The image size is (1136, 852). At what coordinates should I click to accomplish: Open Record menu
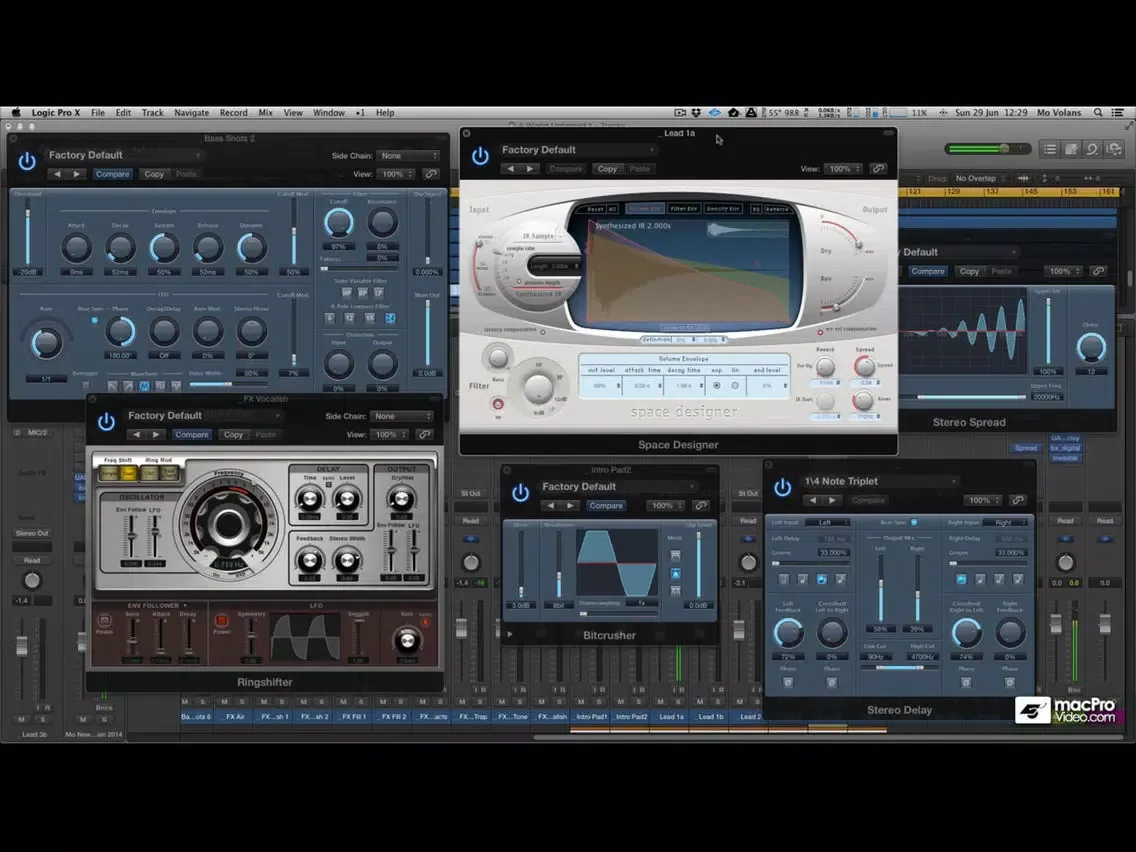[x=233, y=112]
